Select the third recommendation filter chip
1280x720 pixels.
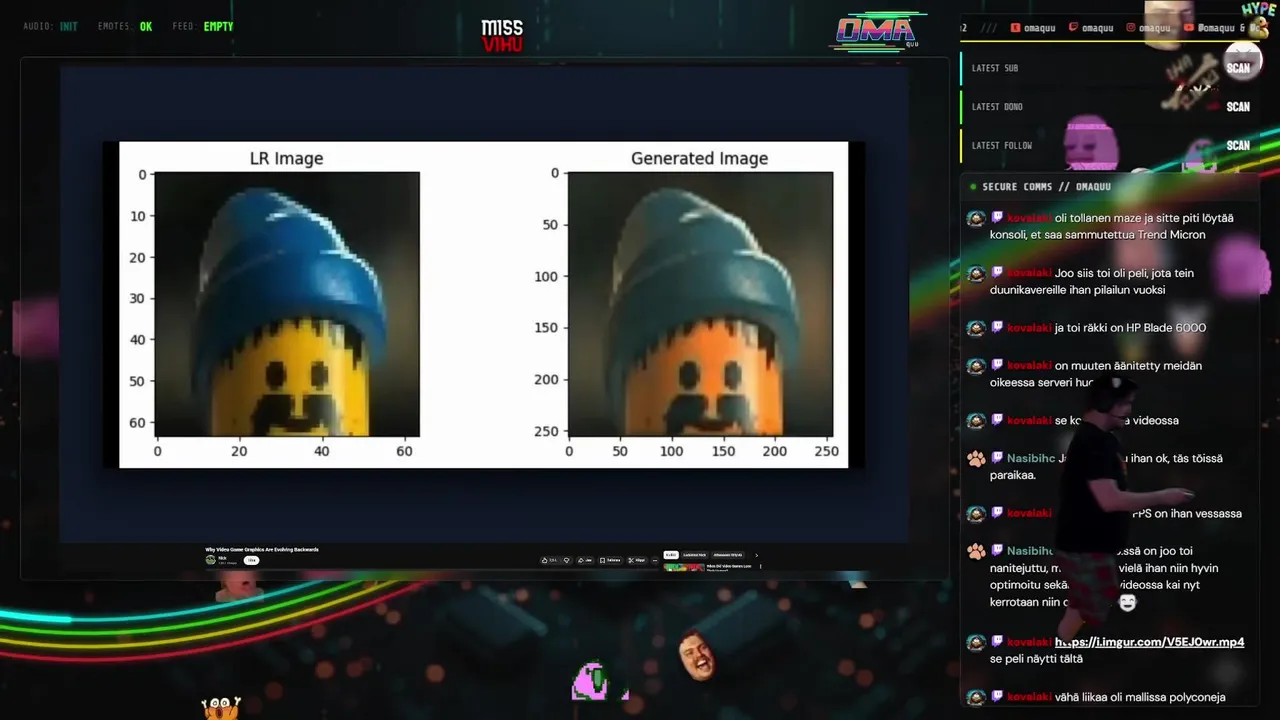pyautogui.click(x=728, y=555)
